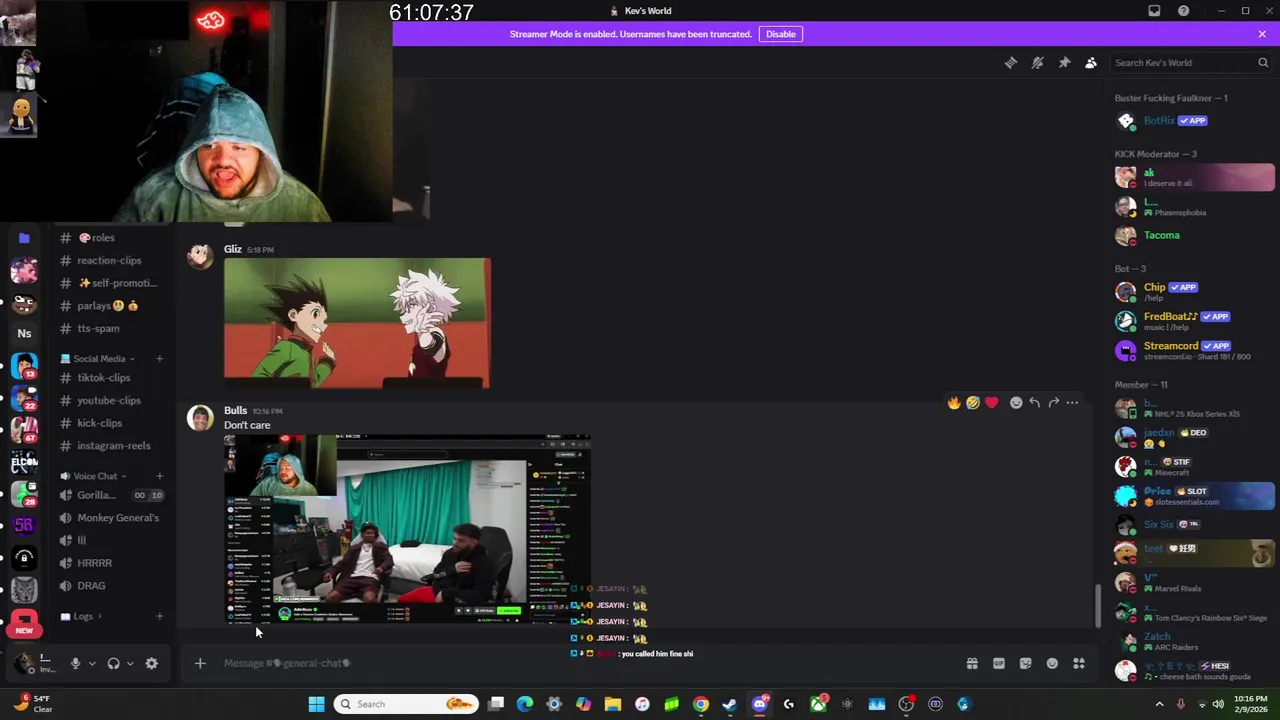The height and width of the screenshot is (720, 1280).
Task: Search Kev's World field
Action: coord(1191,62)
